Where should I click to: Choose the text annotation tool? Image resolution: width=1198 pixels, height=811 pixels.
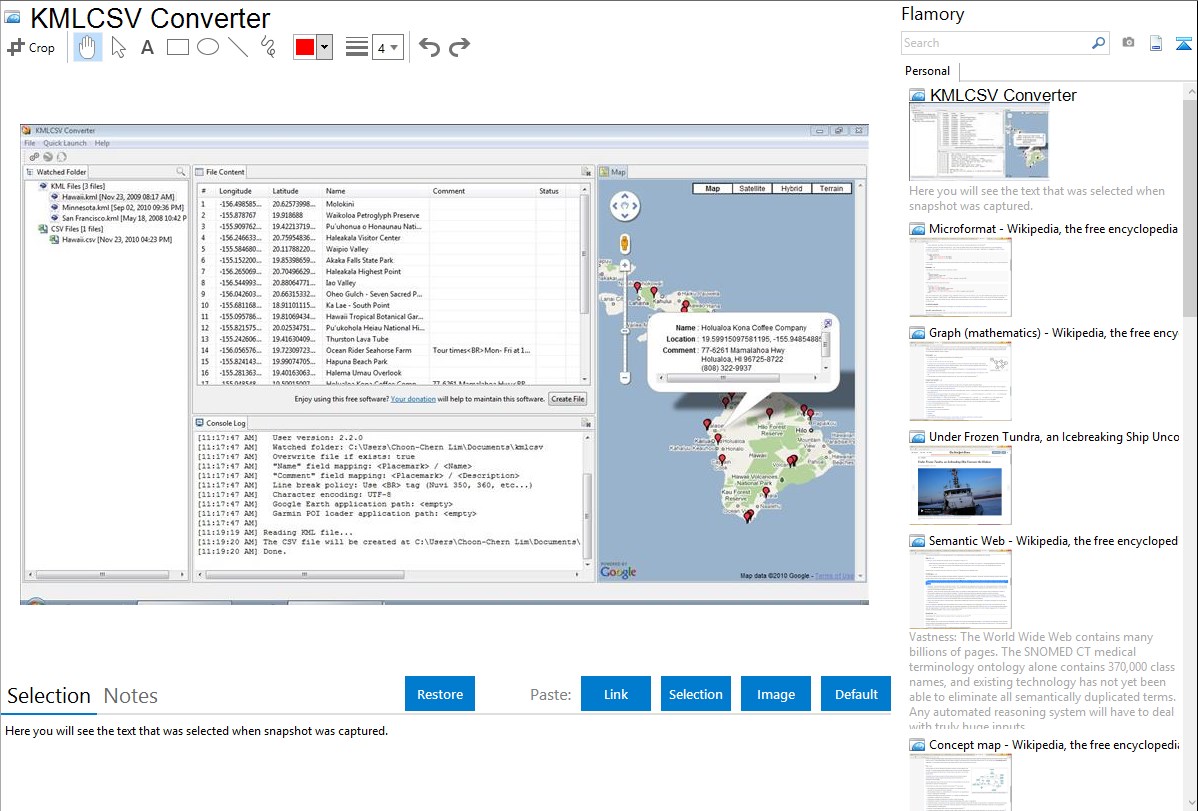click(147, 47)
